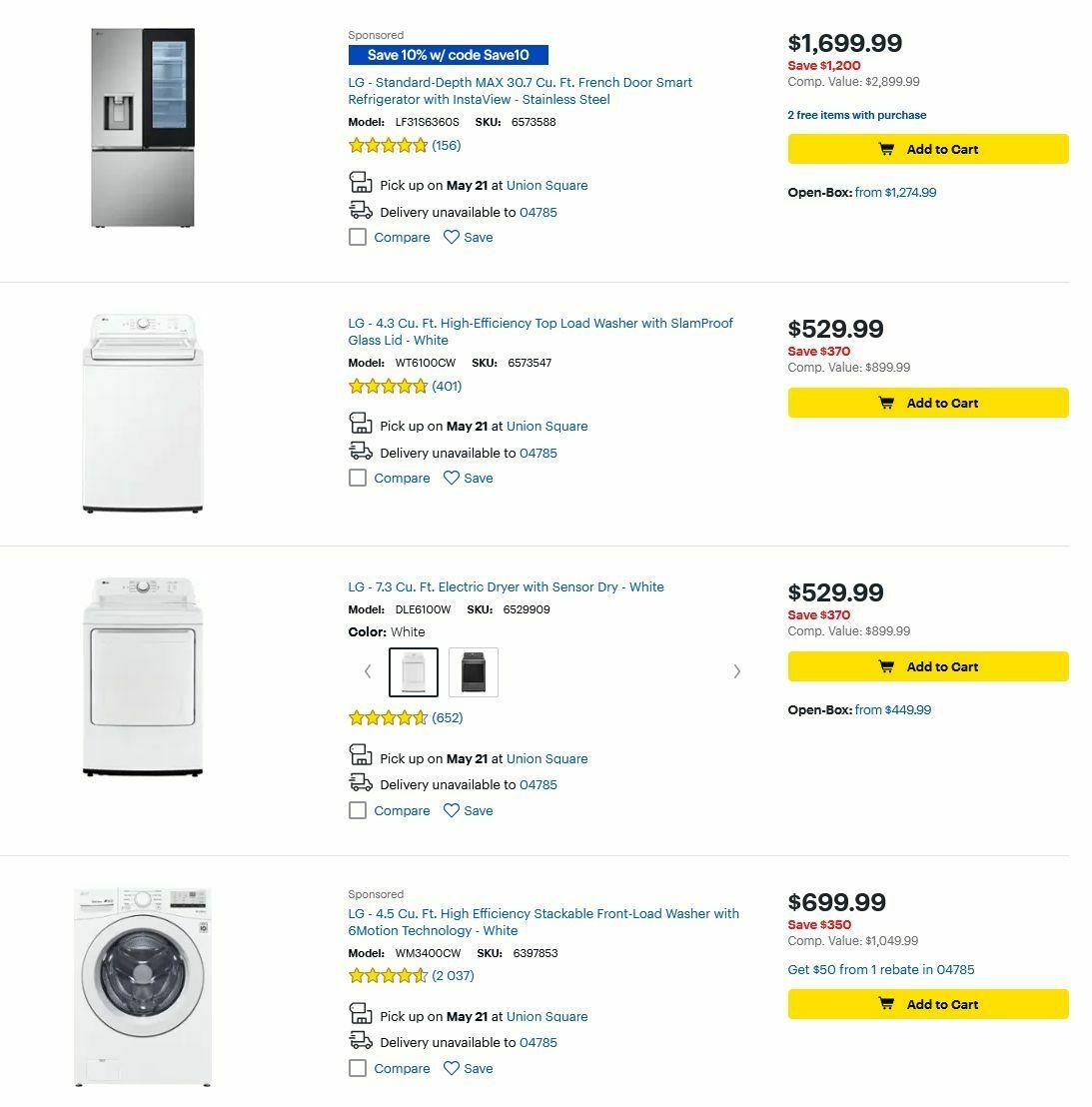Image resolution: width=1092 pixels, height=1107 pixels.
Task: Click the (401) reviews count for the washer
Action: pos(447,385)
